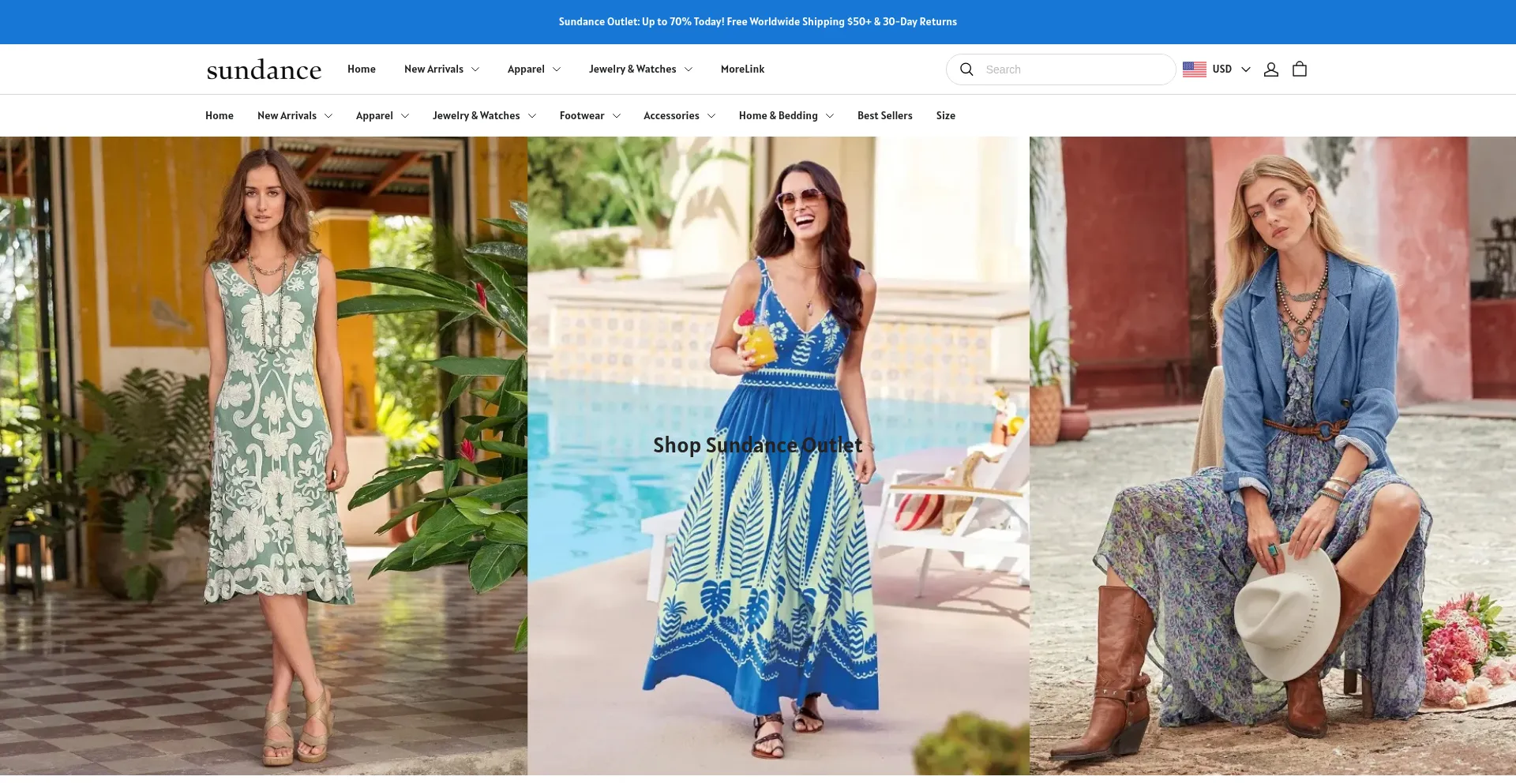Expand the Footwear menu

[x=590, y=116]
